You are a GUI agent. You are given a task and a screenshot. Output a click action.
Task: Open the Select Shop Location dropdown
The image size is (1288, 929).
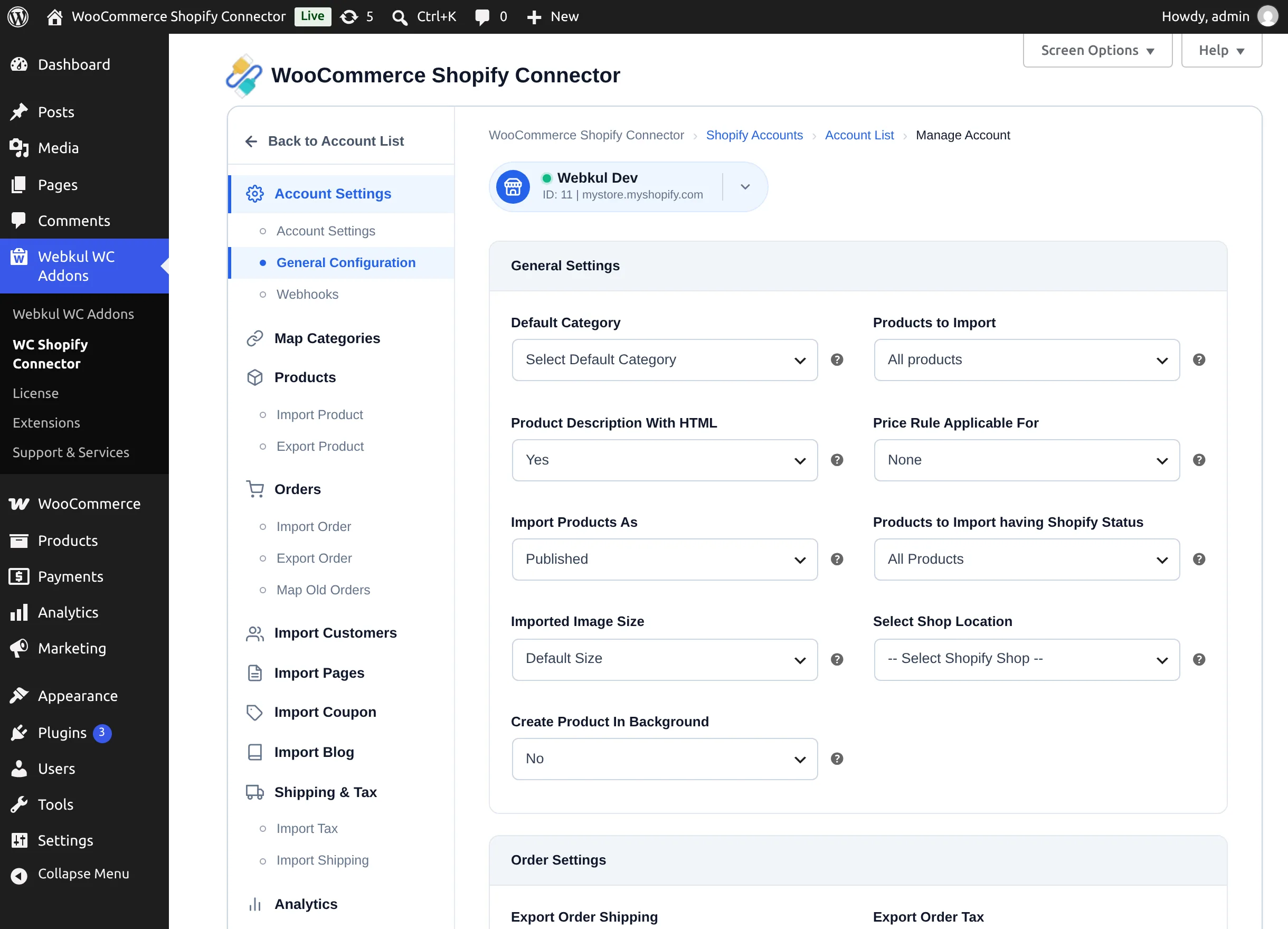(1026, 659)
